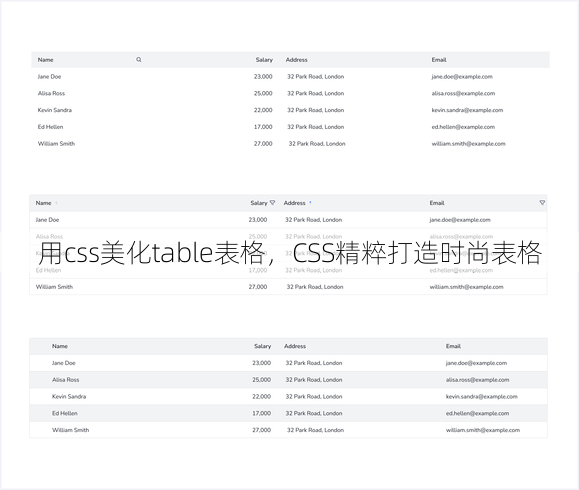Select William Smith's address in middle table
The height and width of the screenshot is (490, 579).
(315, 287)
